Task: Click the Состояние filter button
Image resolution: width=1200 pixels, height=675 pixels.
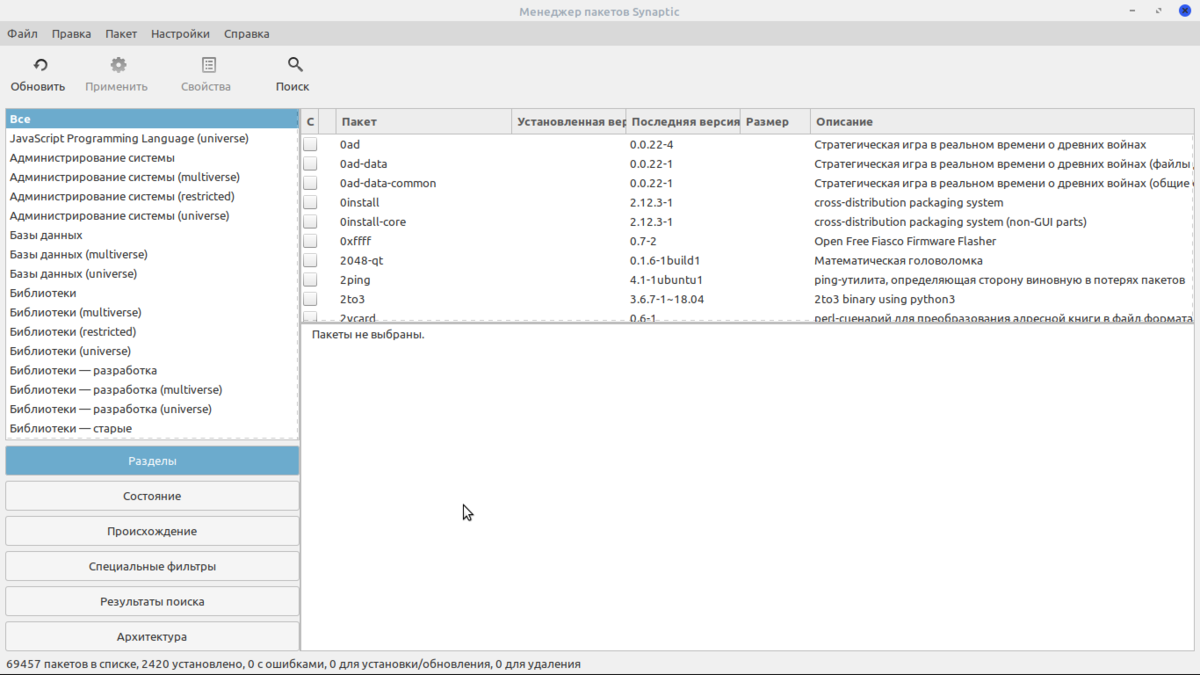Action: click(x=152, y=496)
